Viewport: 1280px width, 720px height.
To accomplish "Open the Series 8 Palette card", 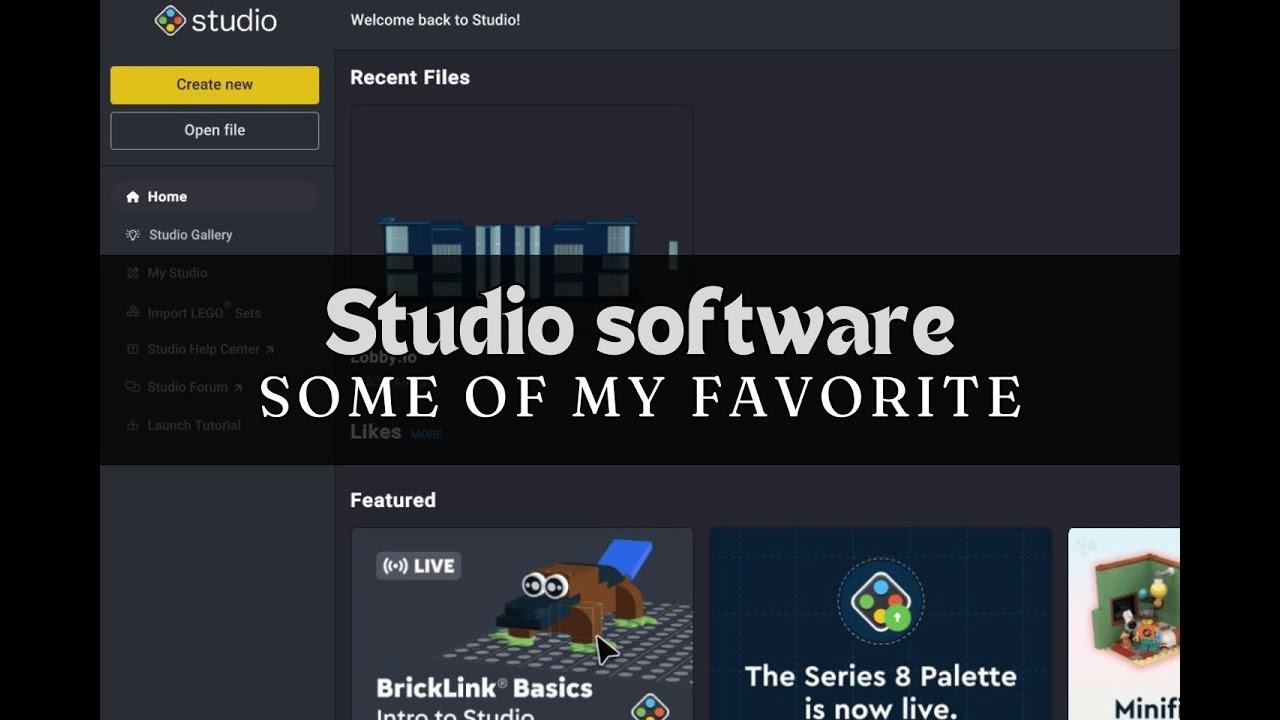I will 880,624.
